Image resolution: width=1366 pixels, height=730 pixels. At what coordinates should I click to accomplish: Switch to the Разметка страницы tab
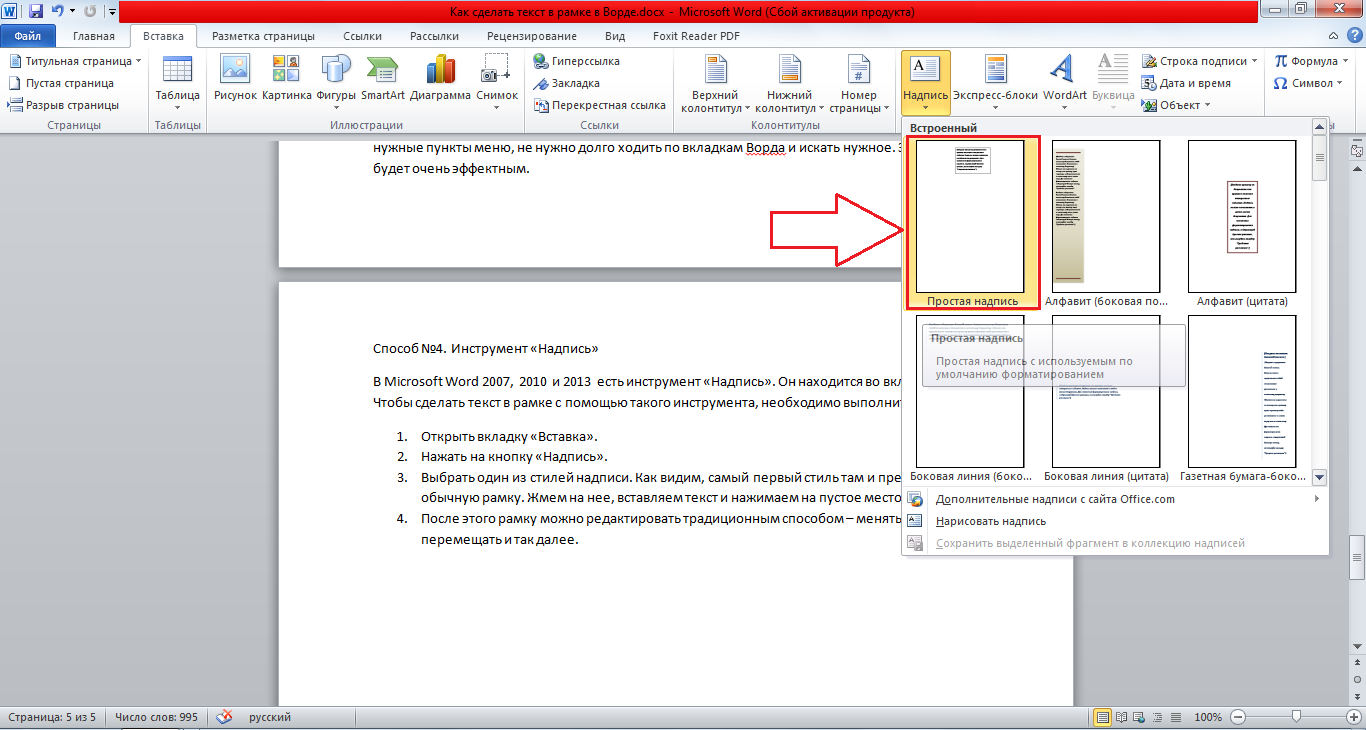[263, 36]
